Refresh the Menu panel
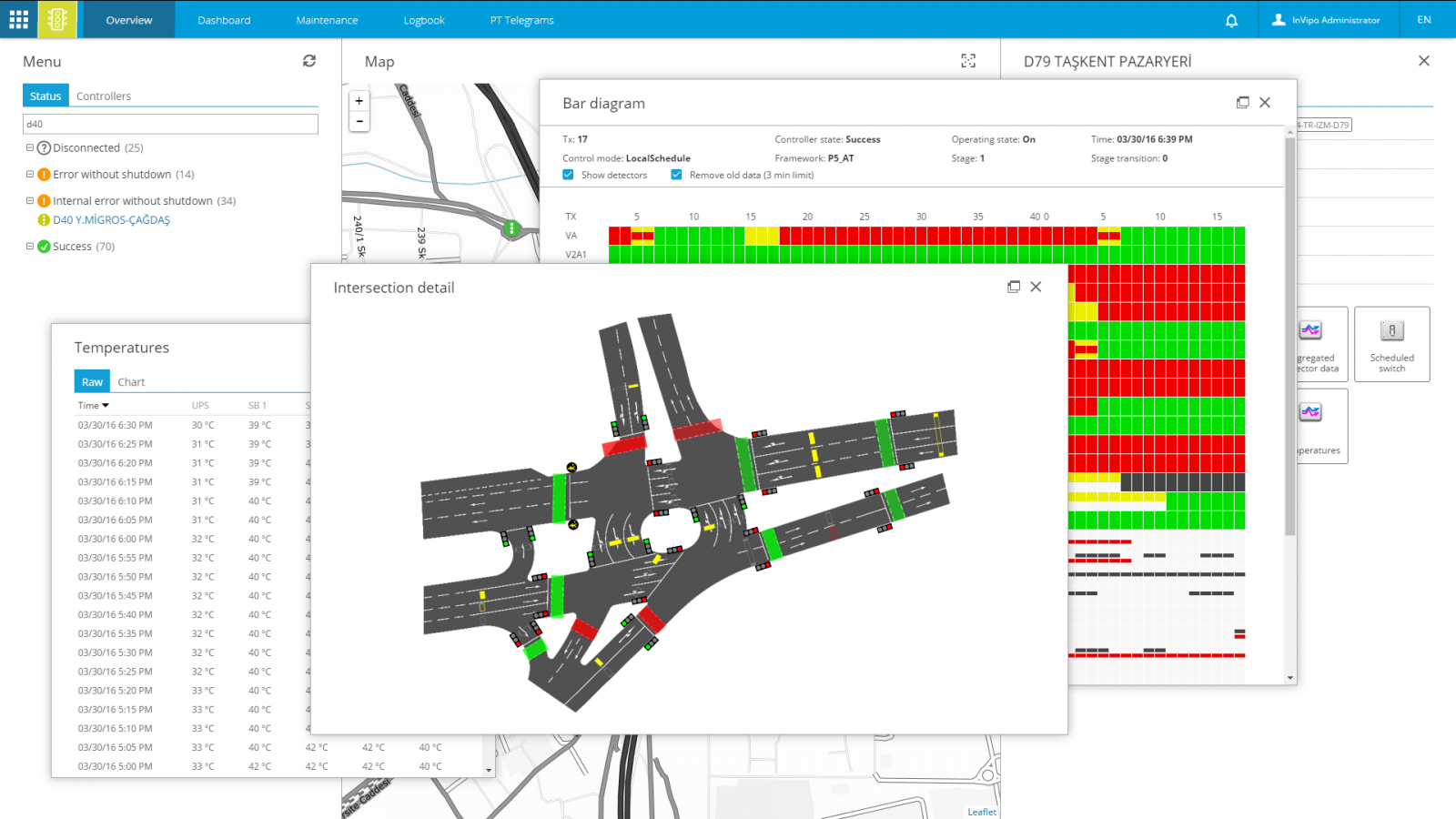 point(309,61)
